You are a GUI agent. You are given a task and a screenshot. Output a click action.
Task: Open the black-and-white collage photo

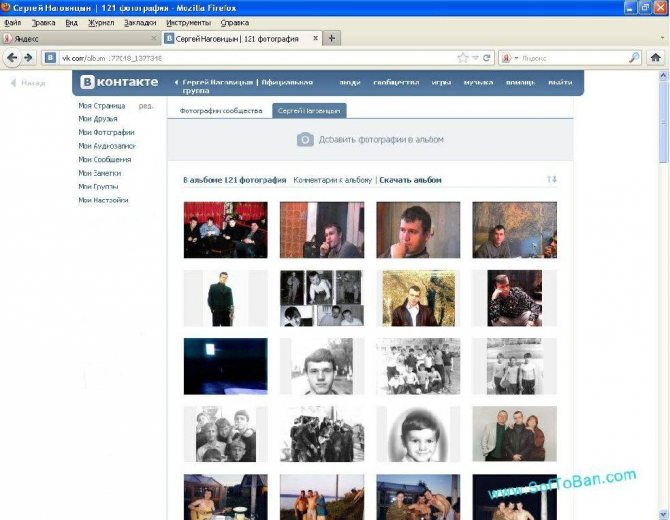(322, 298)
